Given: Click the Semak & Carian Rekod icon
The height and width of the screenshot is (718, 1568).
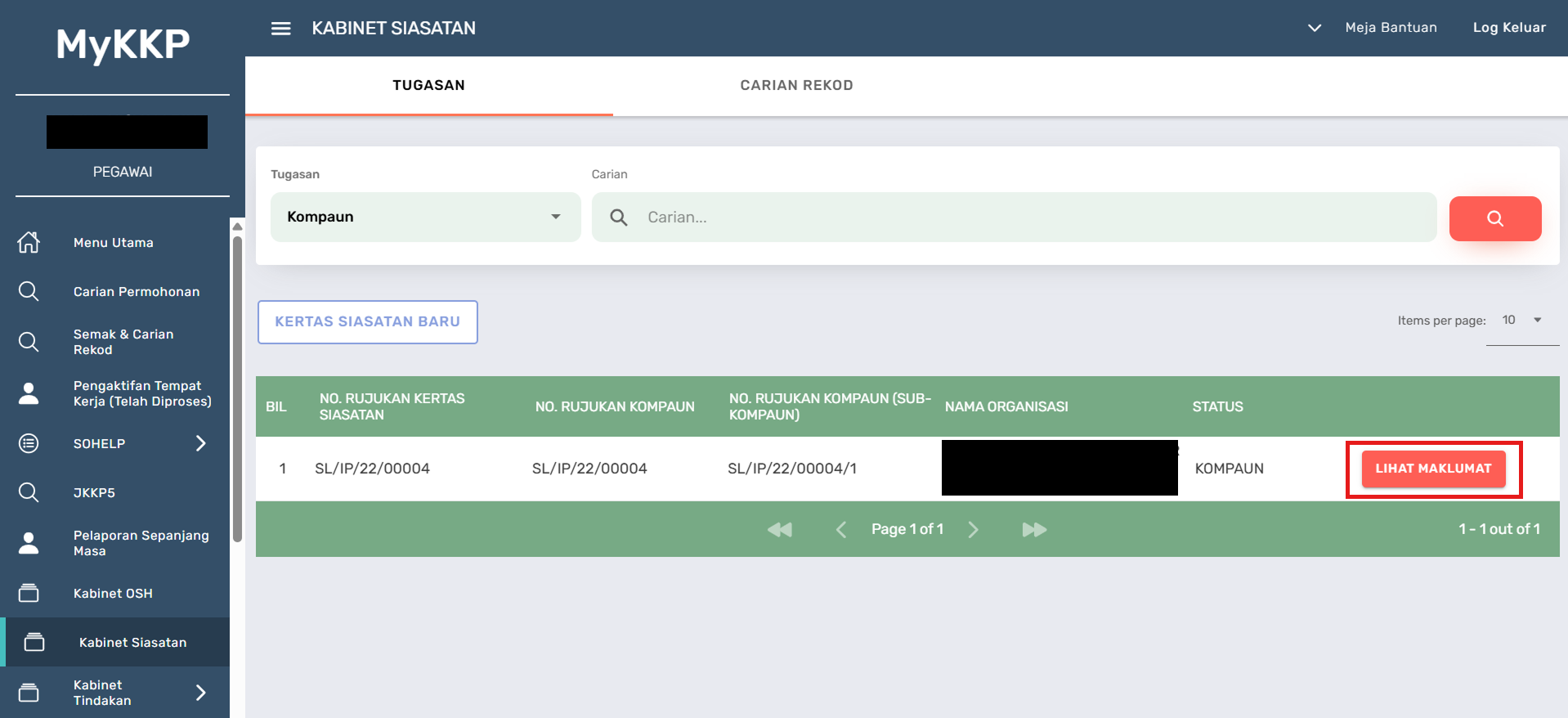Looking at the screenshot, I should pos(29,342).
